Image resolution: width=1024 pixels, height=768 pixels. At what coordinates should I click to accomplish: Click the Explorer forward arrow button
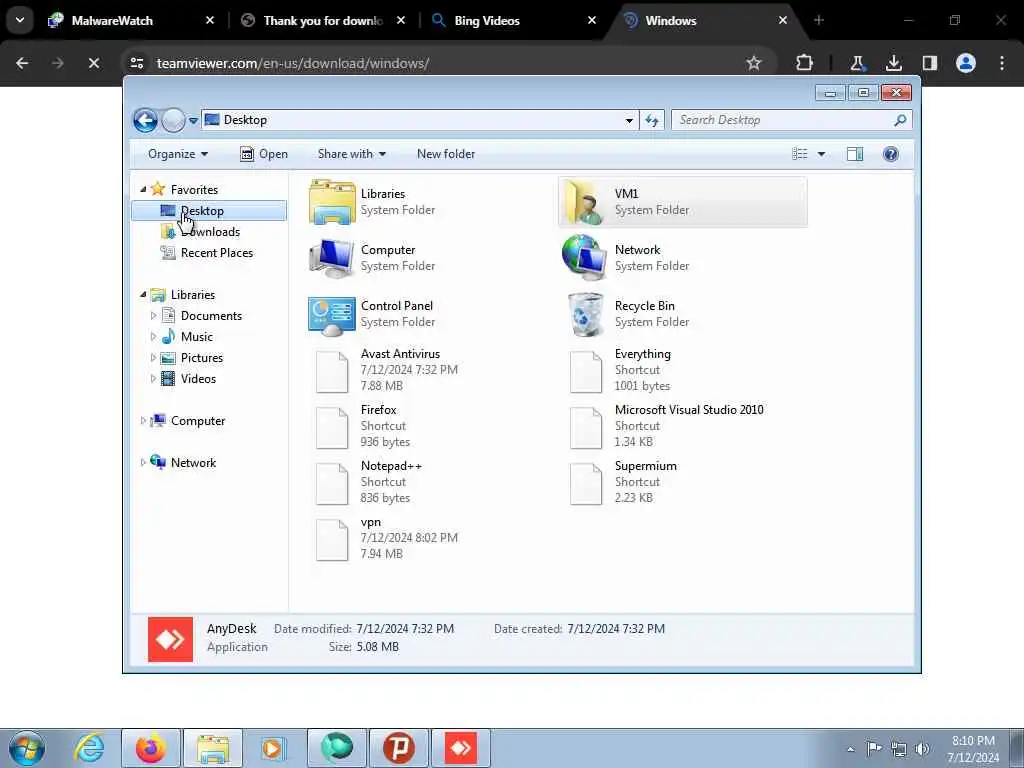pos(173,120)
